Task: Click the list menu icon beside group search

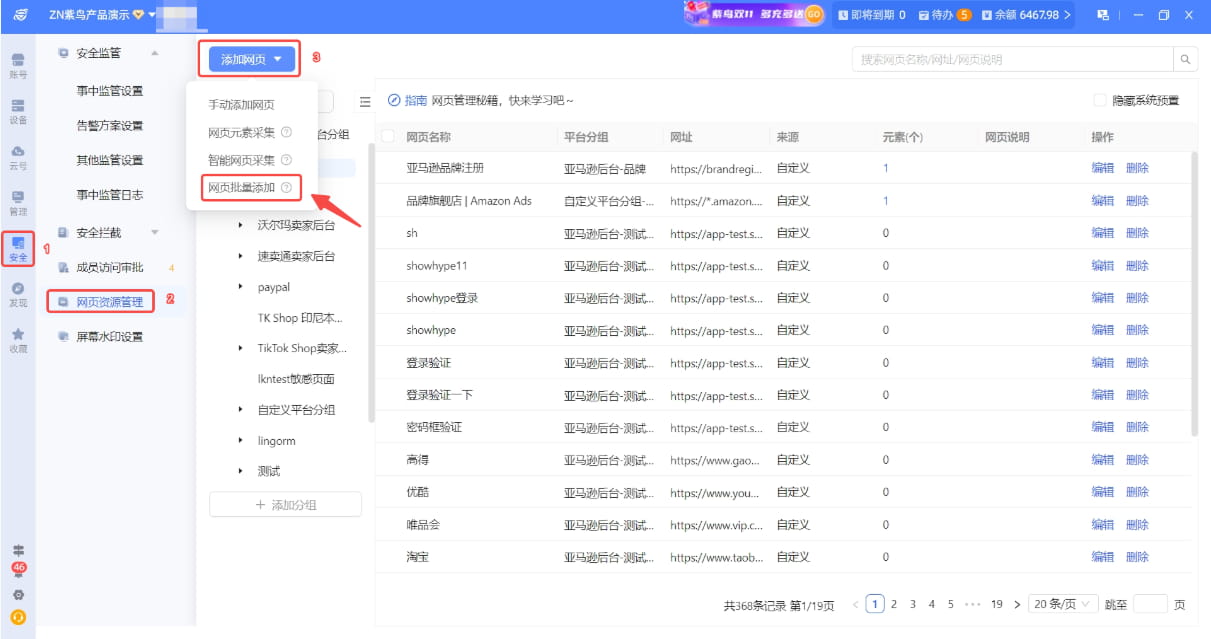Action: pyautogui.click(x=365, y=102)
